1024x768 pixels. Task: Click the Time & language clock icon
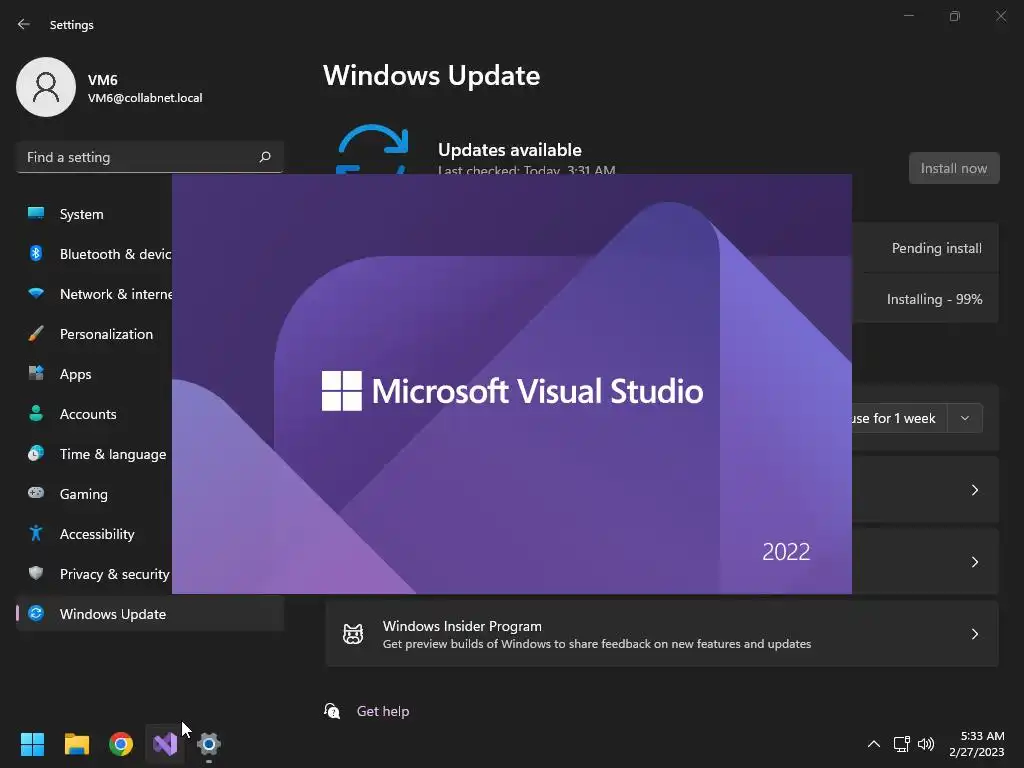coord(36,453)
